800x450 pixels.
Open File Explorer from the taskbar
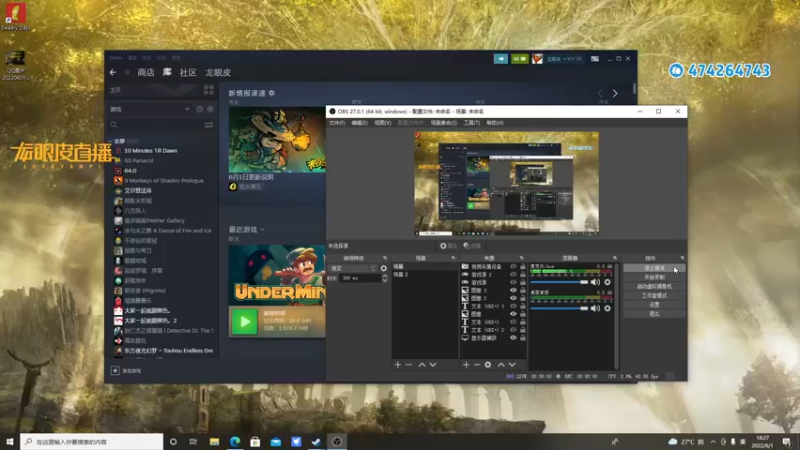[214, 442]
